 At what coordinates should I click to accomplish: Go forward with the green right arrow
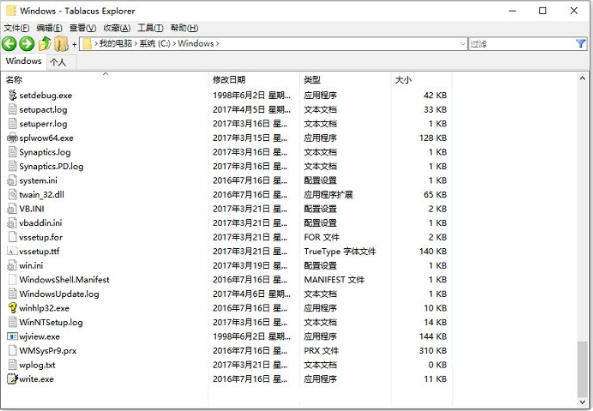26,44
